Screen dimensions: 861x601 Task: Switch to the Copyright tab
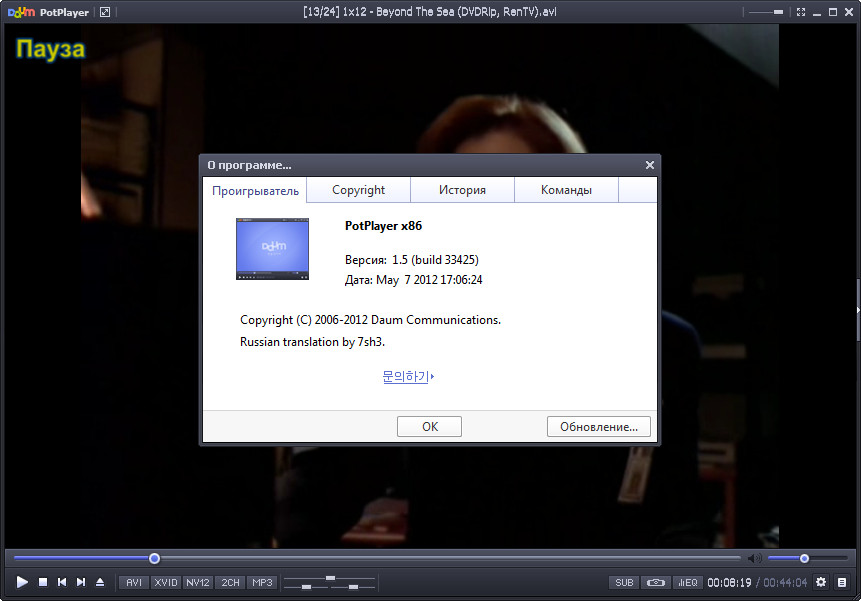[x=358, y=190]
